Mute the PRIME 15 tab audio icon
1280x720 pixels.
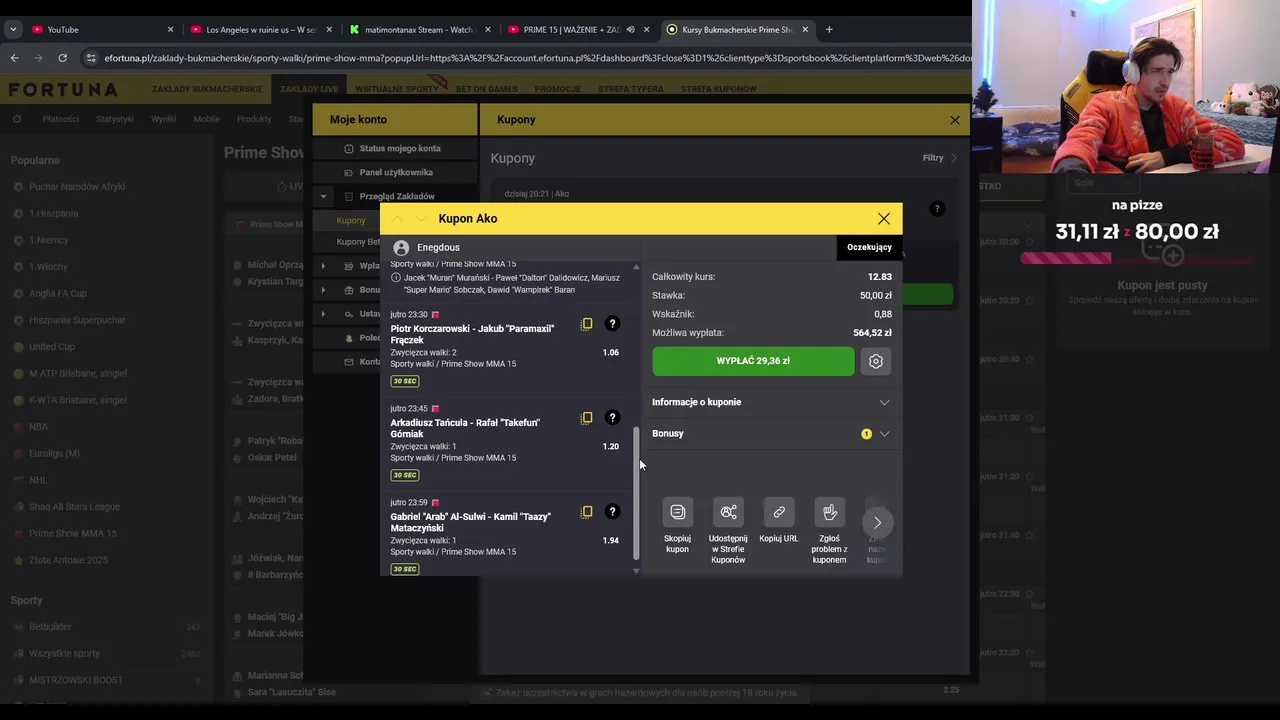point(630,29)
